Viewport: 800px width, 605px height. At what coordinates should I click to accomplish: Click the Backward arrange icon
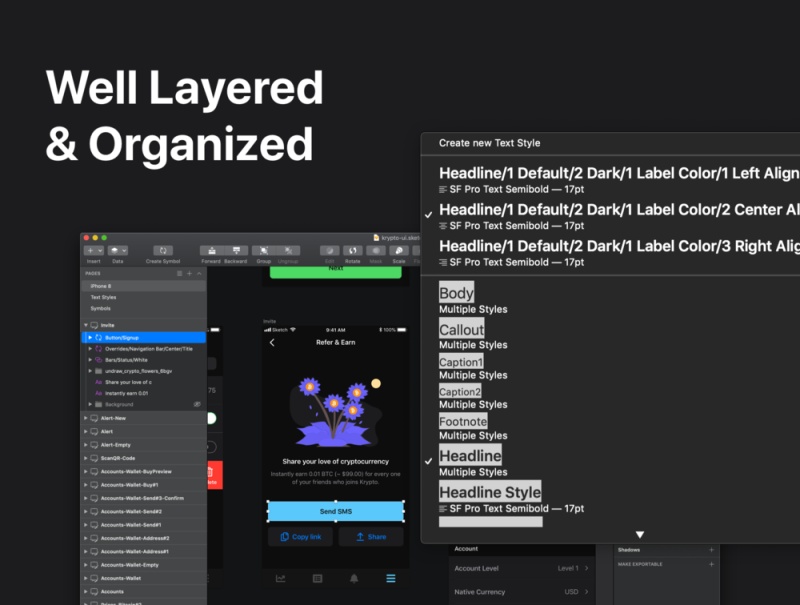(x=236, y=250)
